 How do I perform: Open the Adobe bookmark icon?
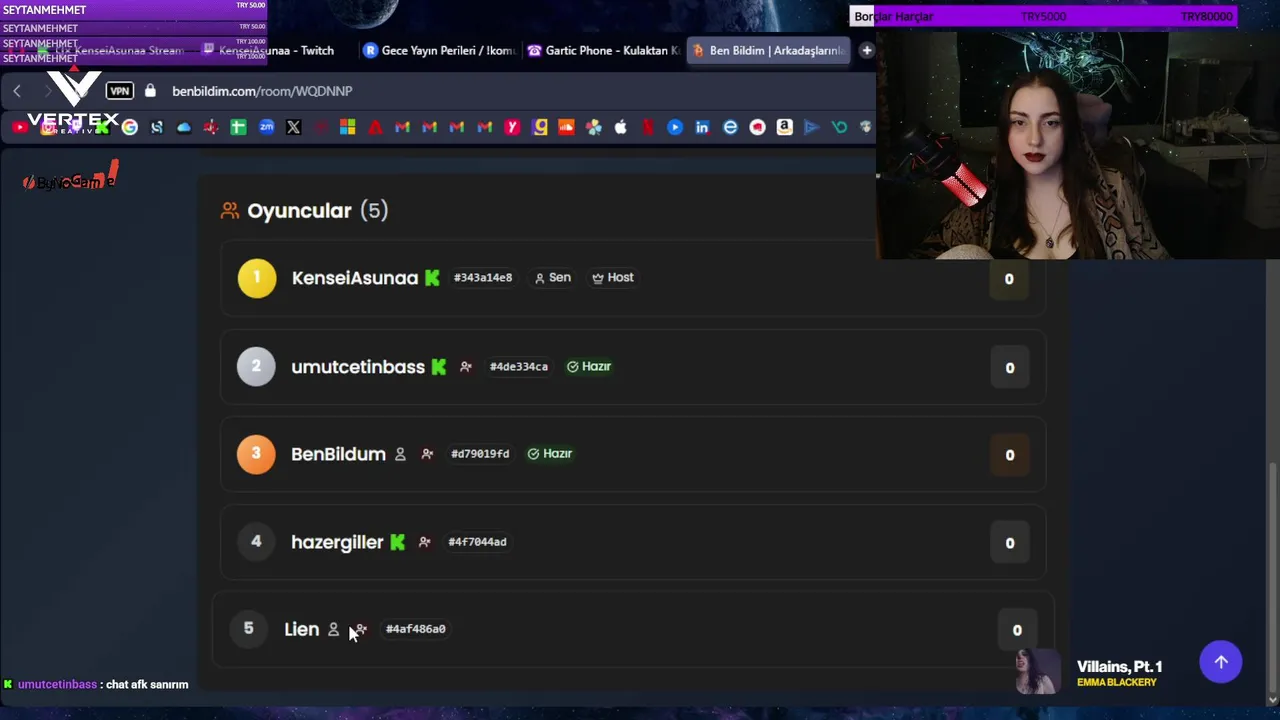tap(375, 127)
